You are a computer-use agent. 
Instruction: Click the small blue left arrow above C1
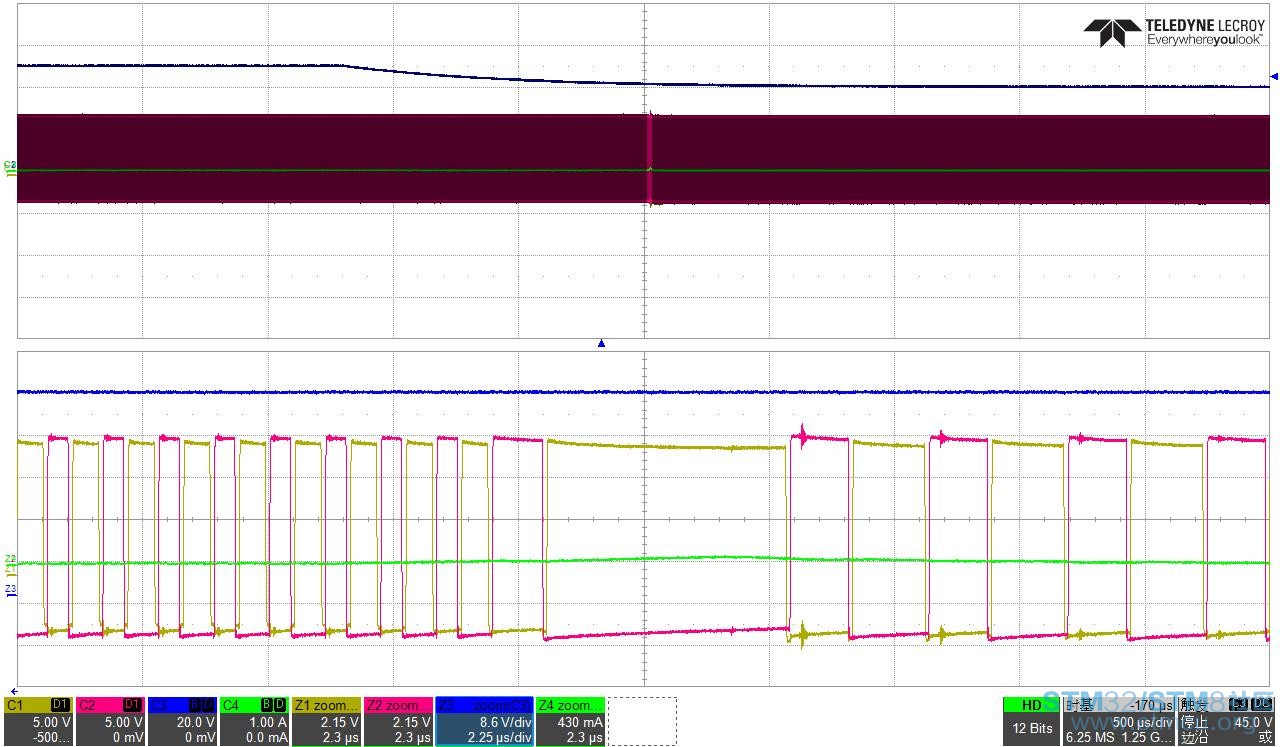[13, 691]
